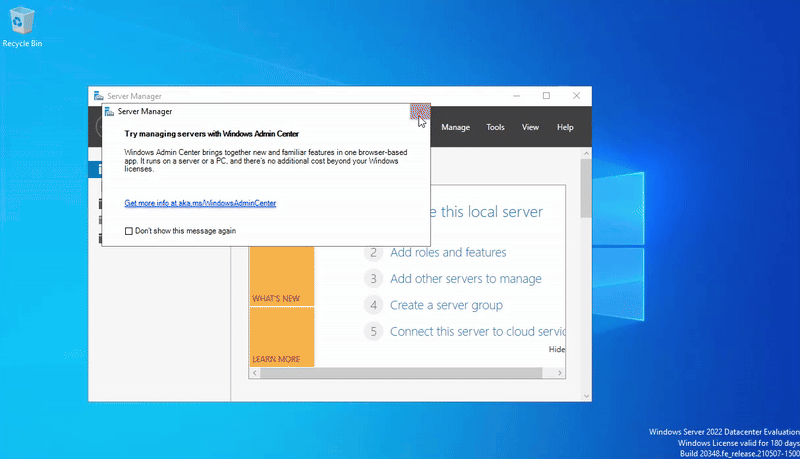
Task: Select the WHAT'S NEW tile
Action: click(282, 276)
